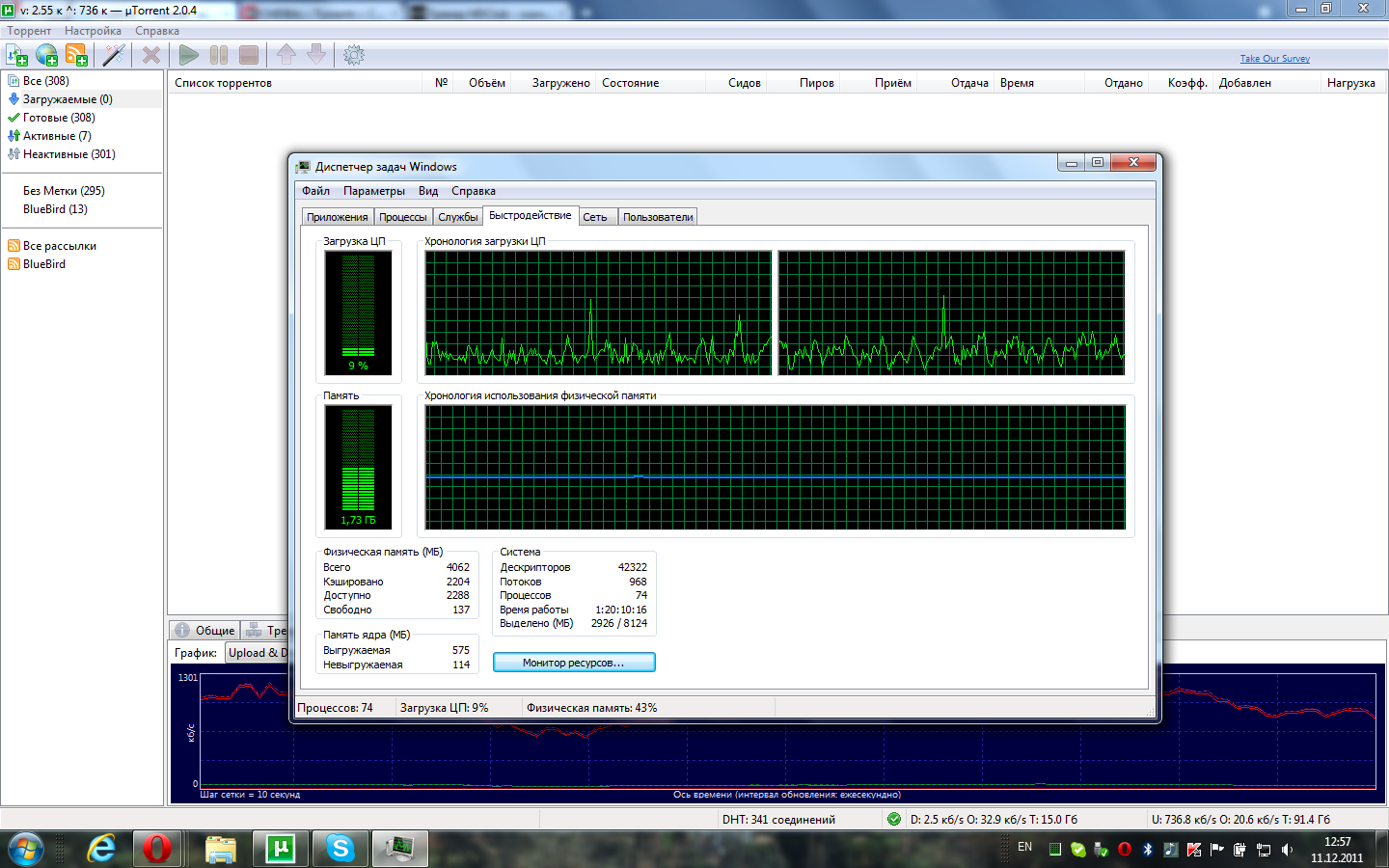Click the taskbar clock showing 12:57
The height and width of the screenshot is (868, 1389).
pos(1337,850)
